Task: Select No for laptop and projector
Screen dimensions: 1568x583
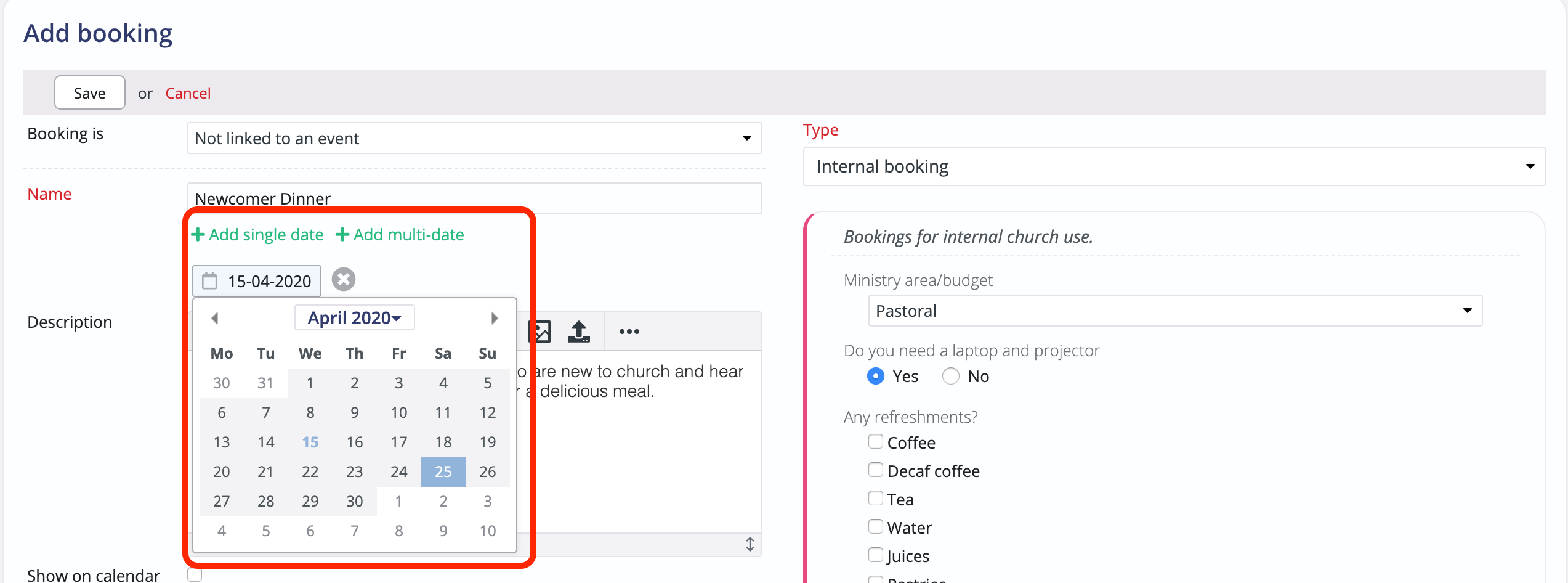Action: 950,376
